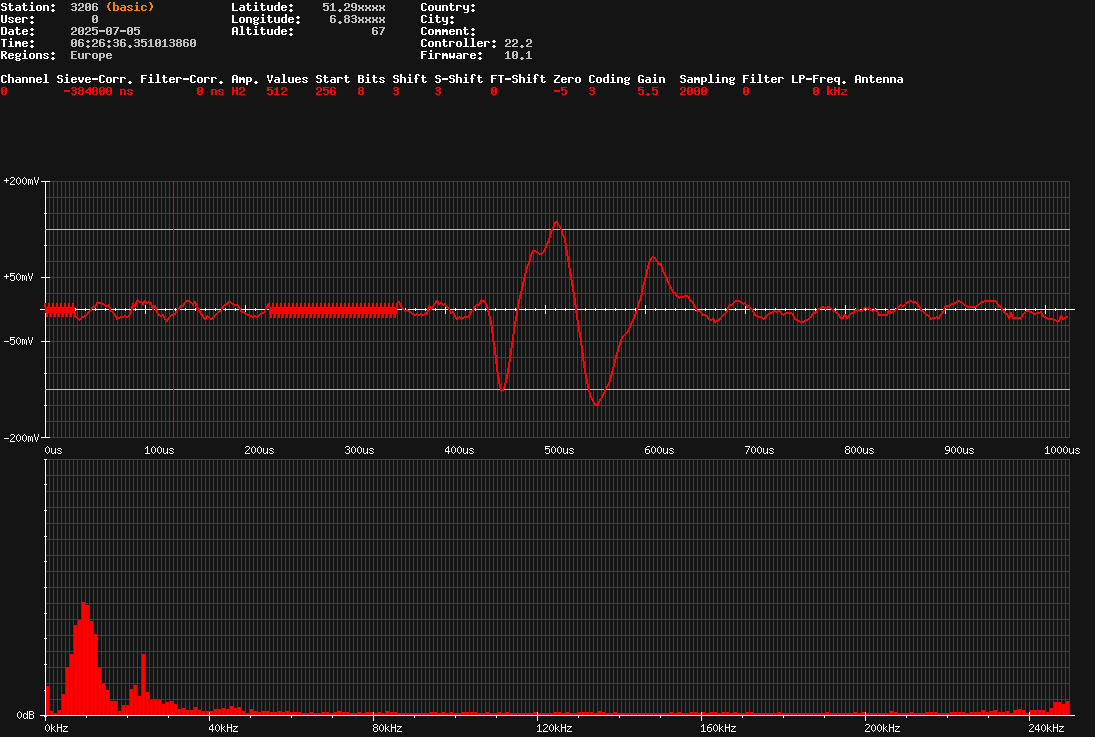1095x737 pixels.
Task: Click the Sampling value 2000
Action: pos(693,91)
